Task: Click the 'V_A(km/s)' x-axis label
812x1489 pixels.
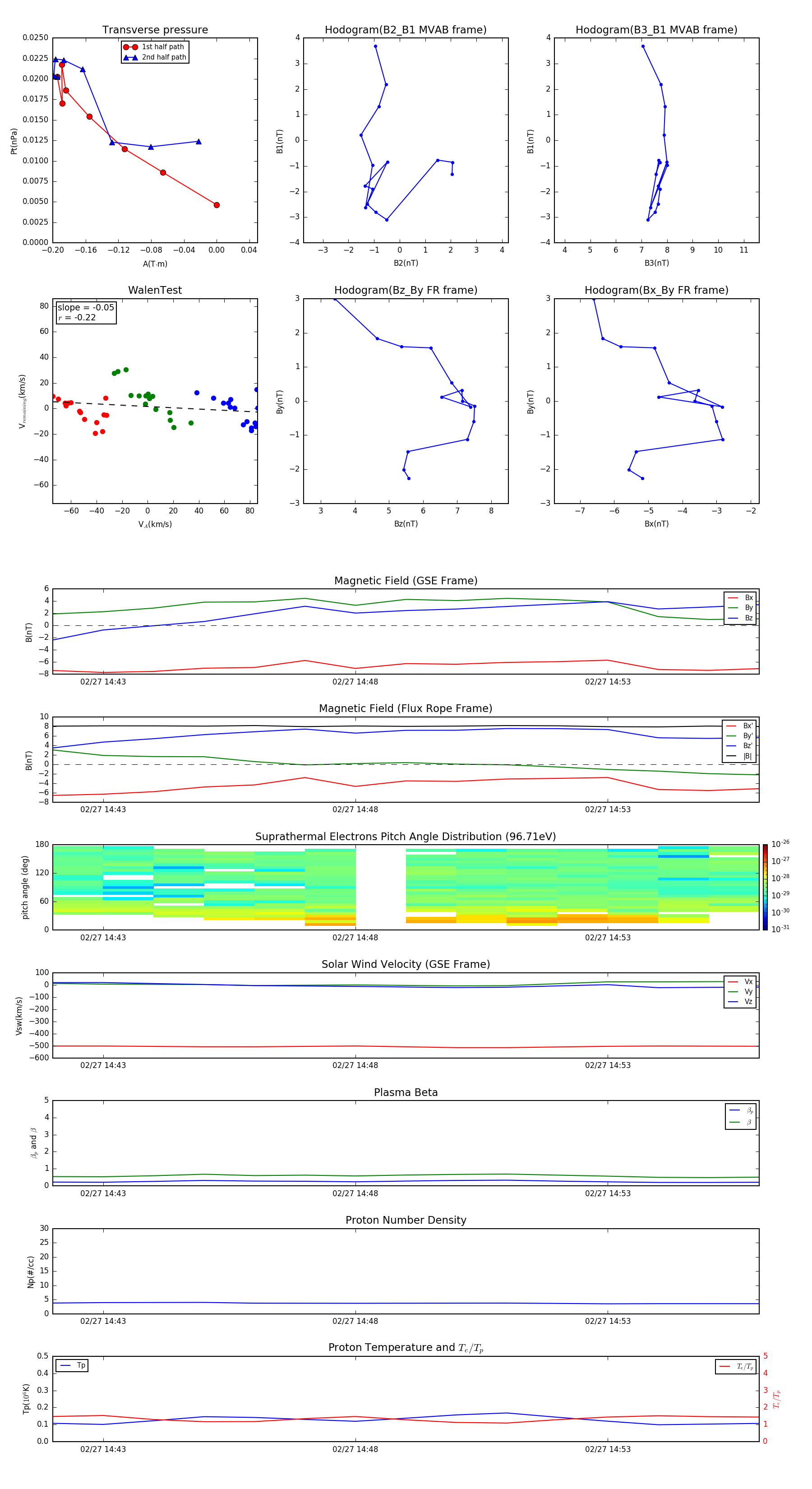Action: 155,525
